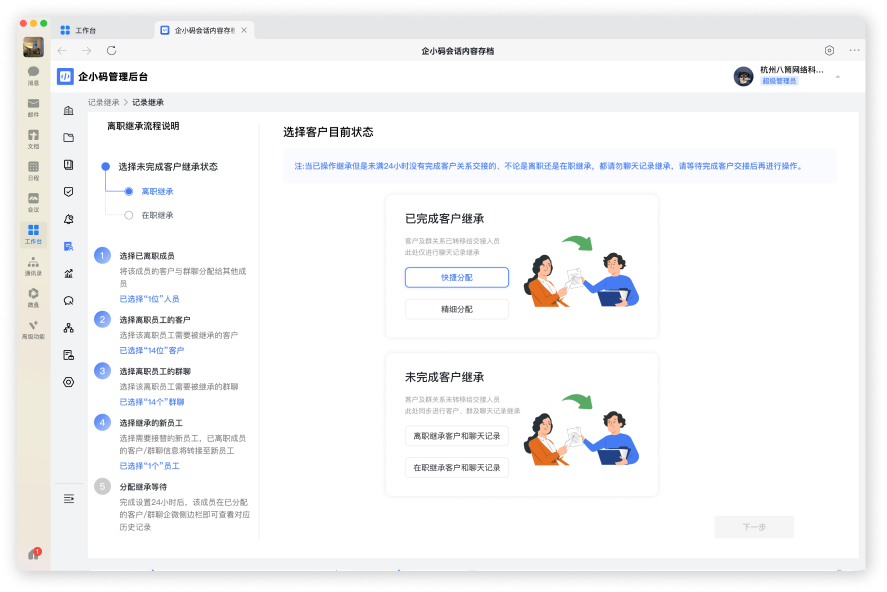This screenshot has height=592, width=887.
Task: Open the shield checkmark icon in admin nav
Action: (68, 192)
